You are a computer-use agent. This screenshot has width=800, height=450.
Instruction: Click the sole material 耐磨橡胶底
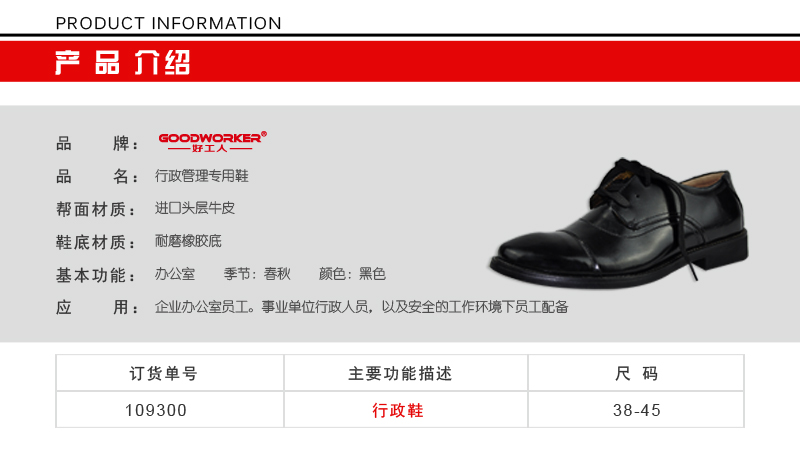point(188,241)
